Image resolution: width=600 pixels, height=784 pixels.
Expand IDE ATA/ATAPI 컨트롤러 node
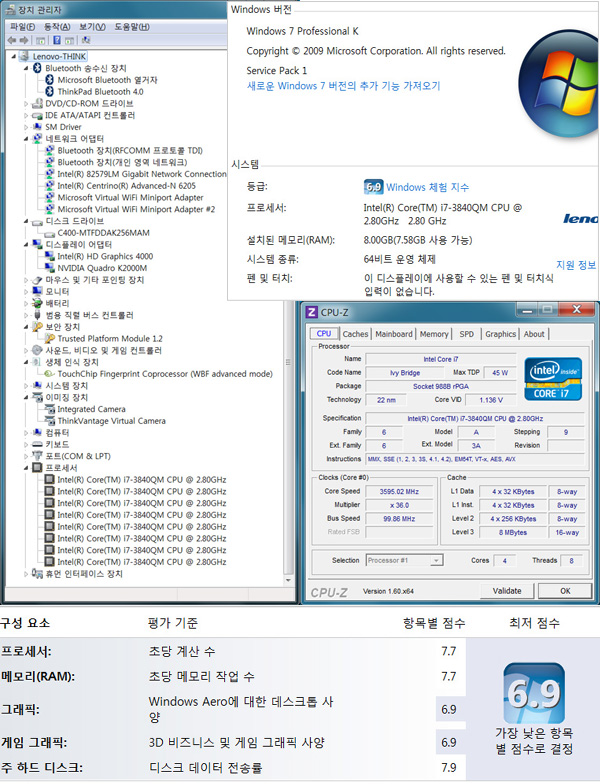(x=26, y=116)
